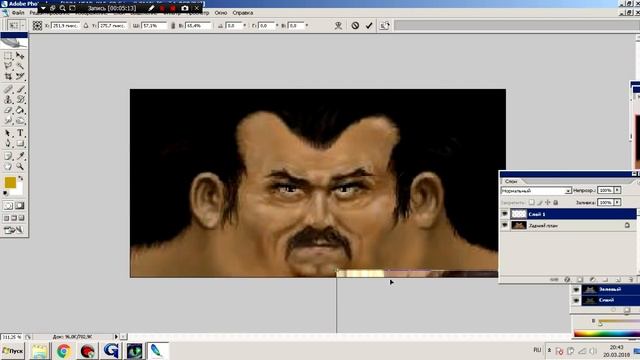
Task: Open the layer opacity slider arrow
Action: [x=617, y=190]
